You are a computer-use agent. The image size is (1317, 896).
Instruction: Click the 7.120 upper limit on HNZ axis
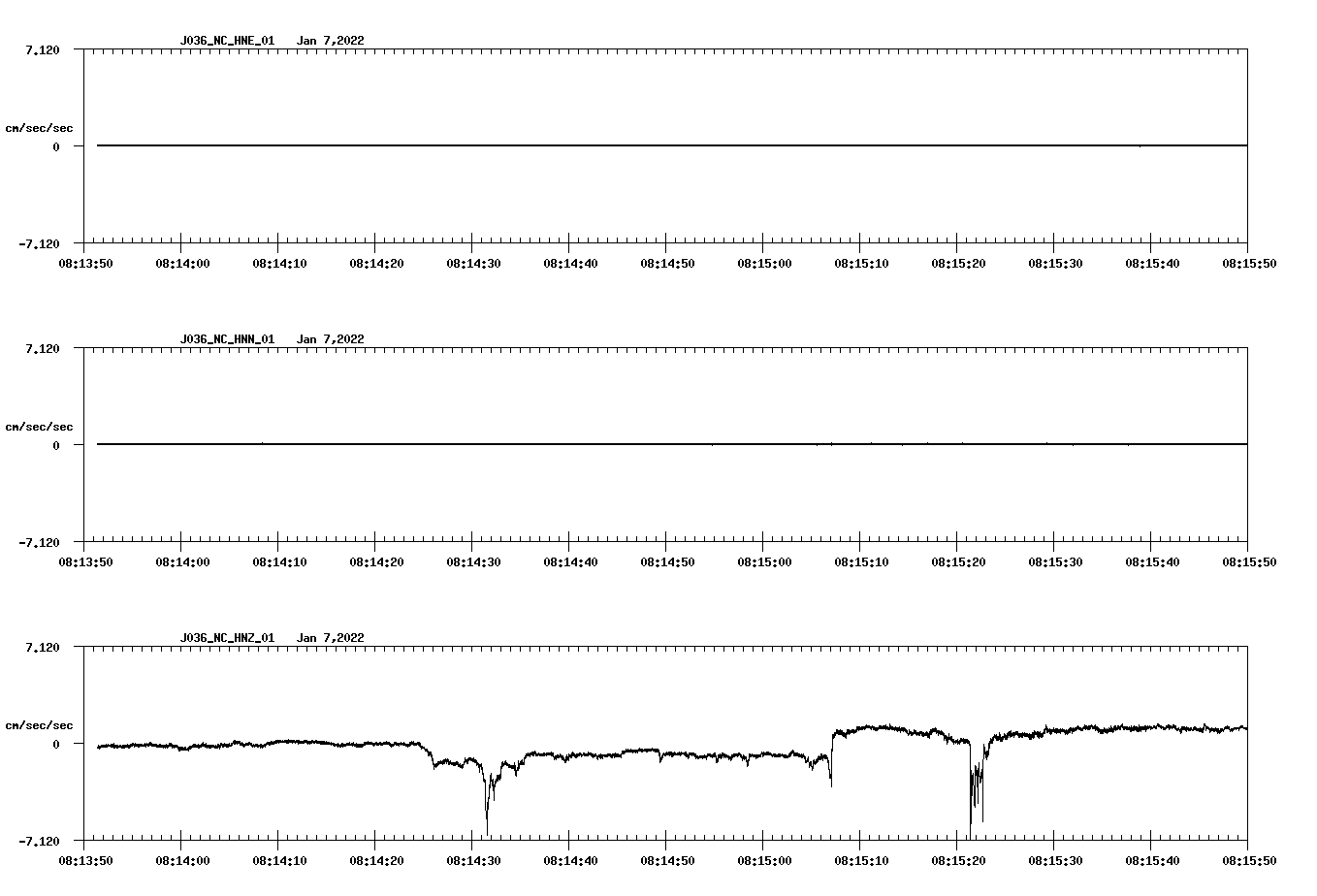click(x=43, y=647)
